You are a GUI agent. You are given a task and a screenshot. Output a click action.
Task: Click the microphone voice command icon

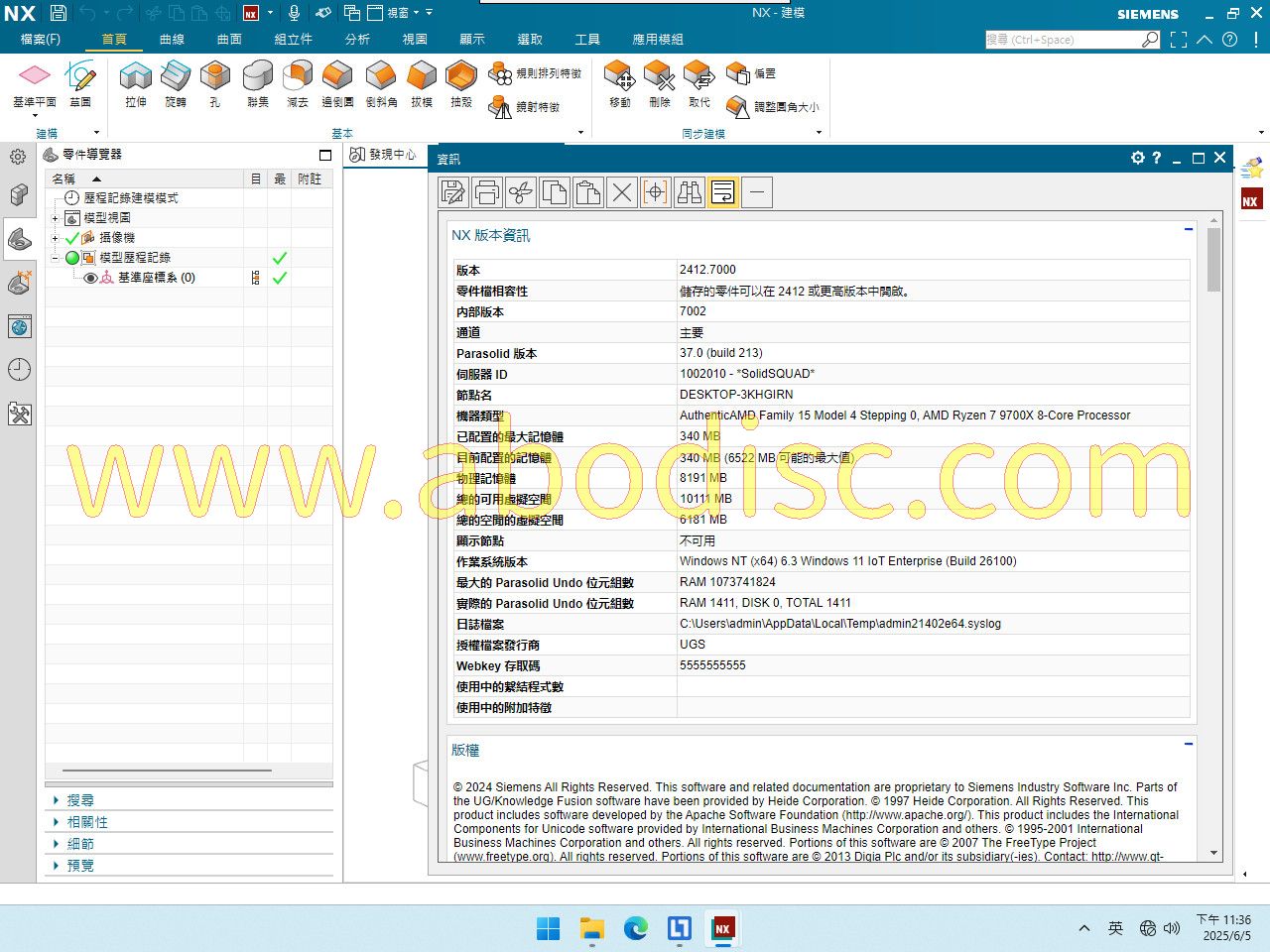tap(294, 13)
